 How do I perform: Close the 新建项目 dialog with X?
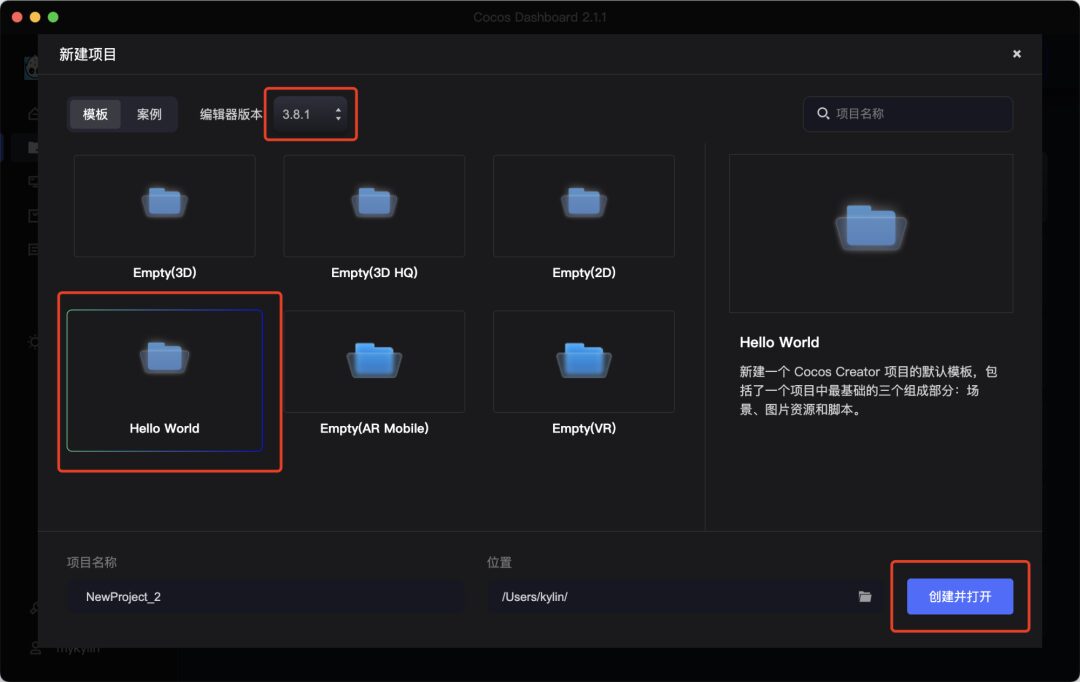1017,54
